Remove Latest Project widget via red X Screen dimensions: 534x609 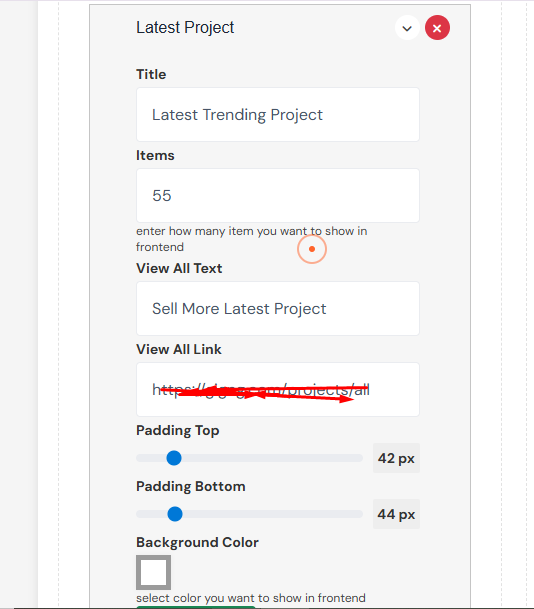(x=437, y=28)
